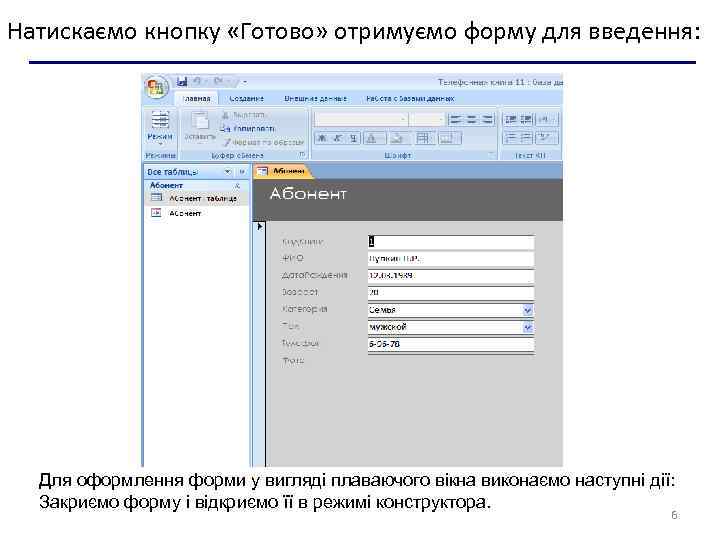Click the Redo arrow in quick access toolbar

click(x=219, y=82)
